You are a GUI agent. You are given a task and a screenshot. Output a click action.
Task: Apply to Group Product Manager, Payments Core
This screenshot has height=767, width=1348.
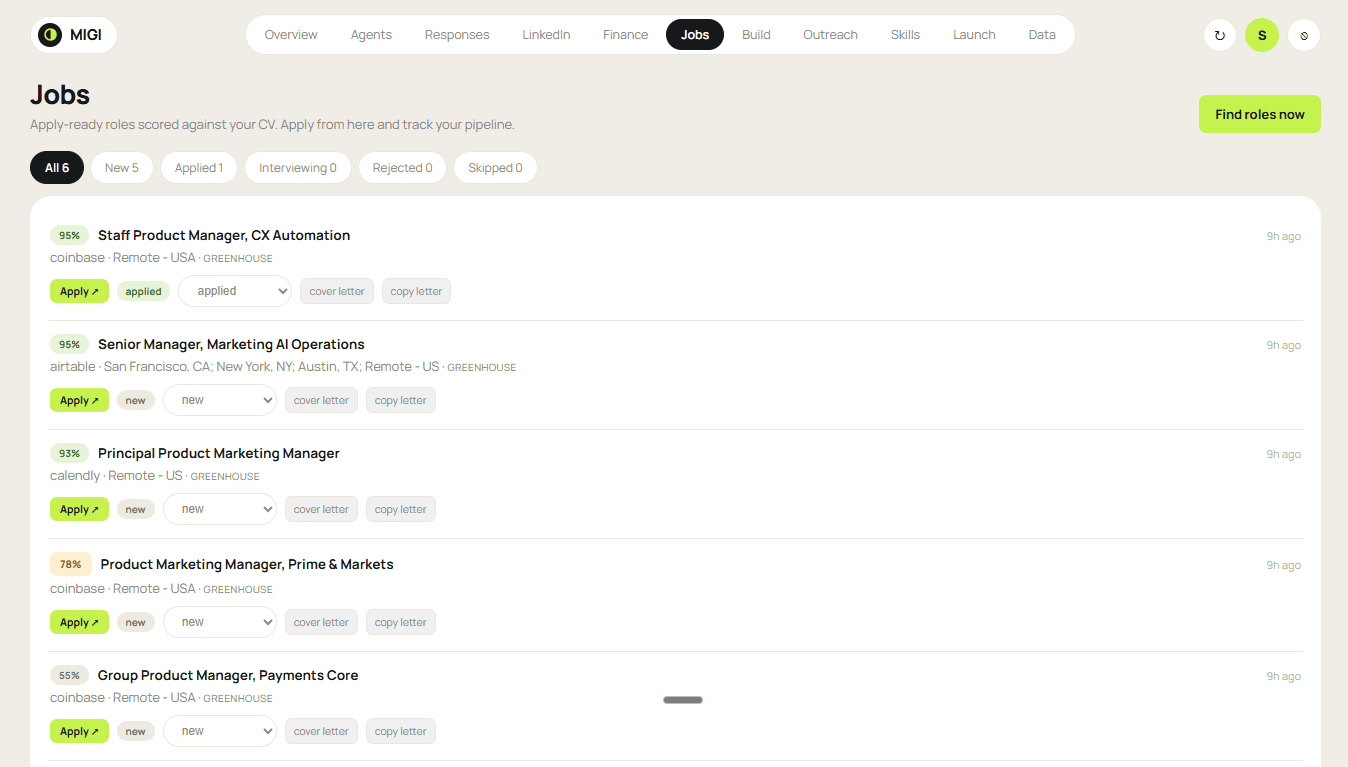click(79, 731)
